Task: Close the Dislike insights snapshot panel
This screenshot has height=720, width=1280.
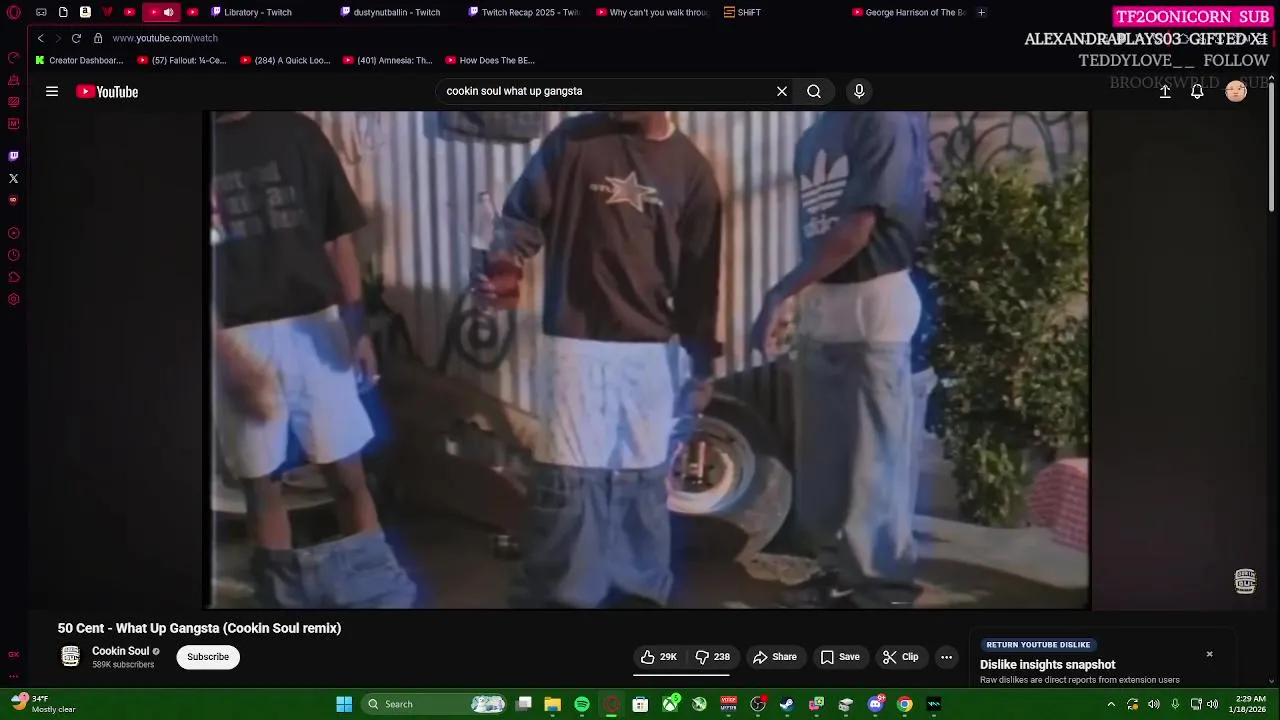Action: click(1209, 654)
